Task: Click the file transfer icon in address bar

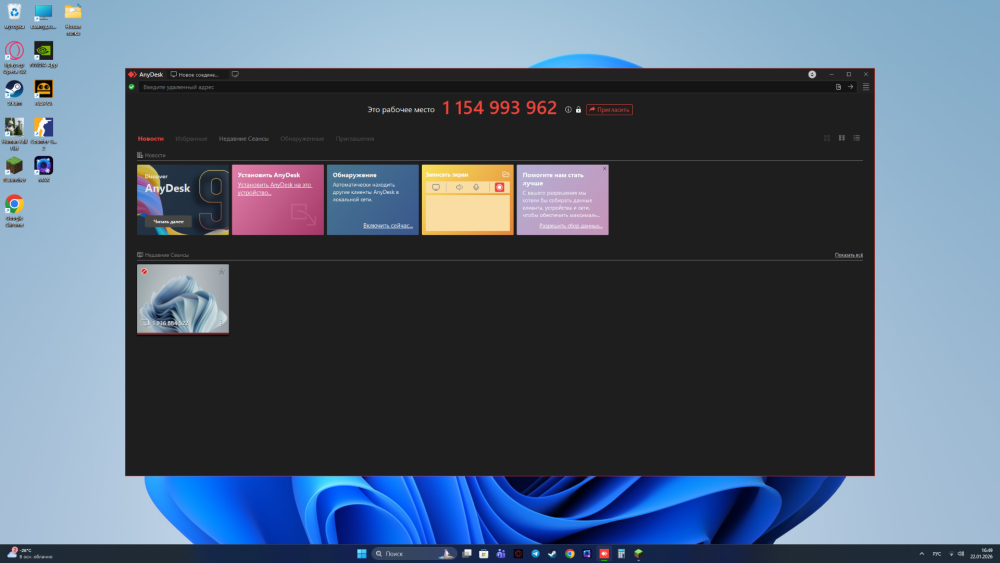Action: 838,87
